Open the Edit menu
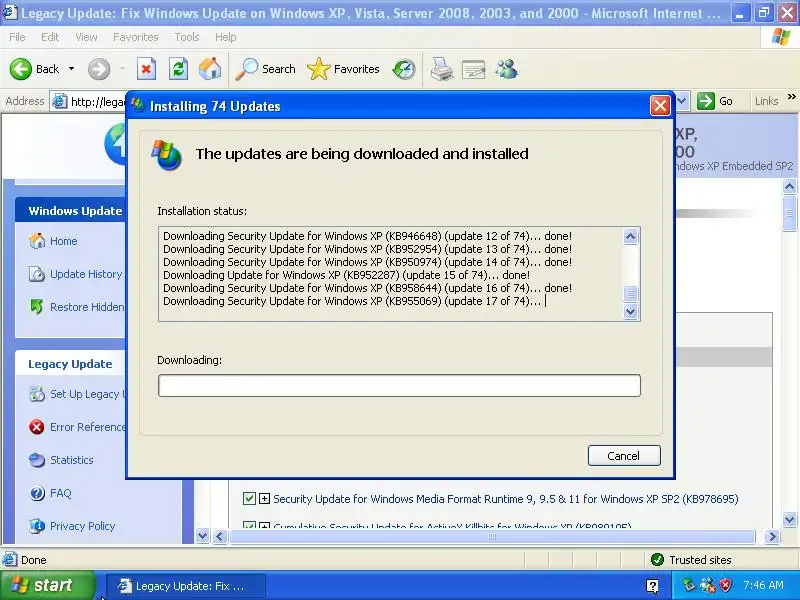800x600 pixels. point(50,37)
